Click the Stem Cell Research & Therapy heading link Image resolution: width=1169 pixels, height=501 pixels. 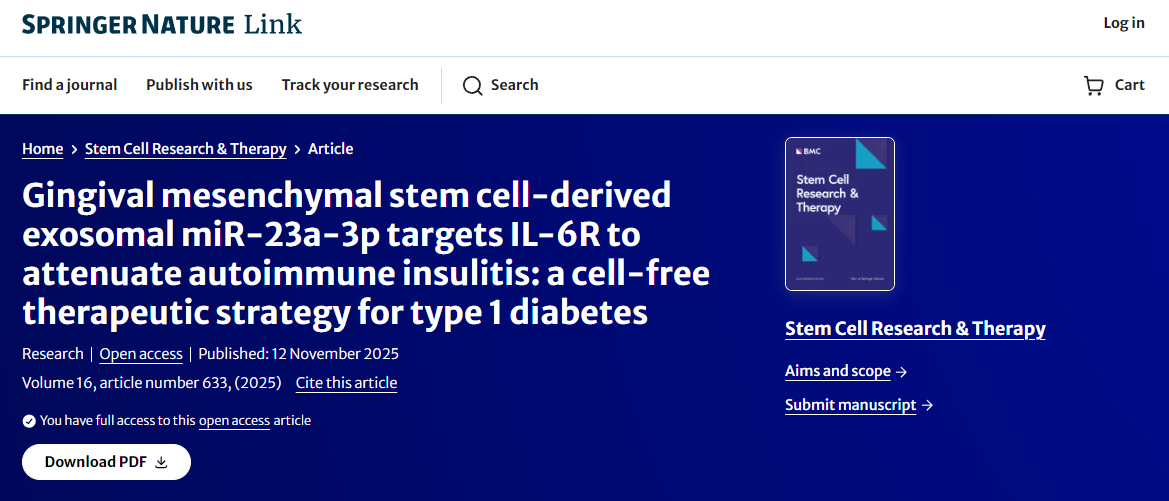(x=915, y=328)
